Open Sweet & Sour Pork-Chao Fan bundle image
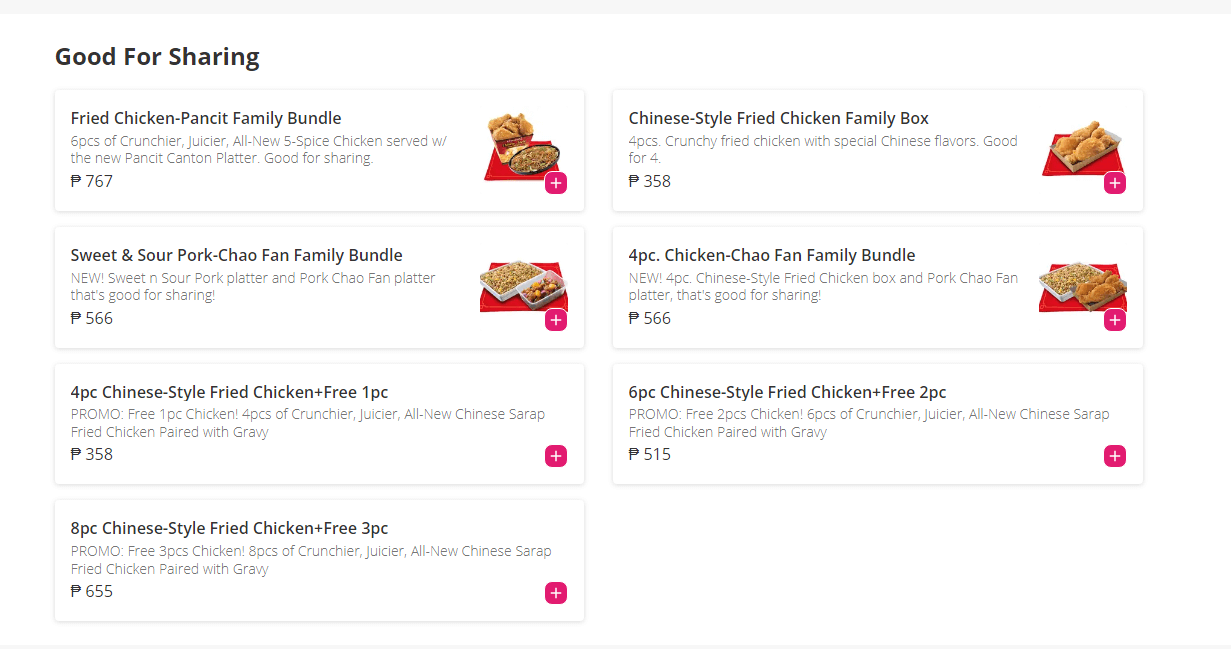This screenshot has width=1231, height=649. pos(520,285)
